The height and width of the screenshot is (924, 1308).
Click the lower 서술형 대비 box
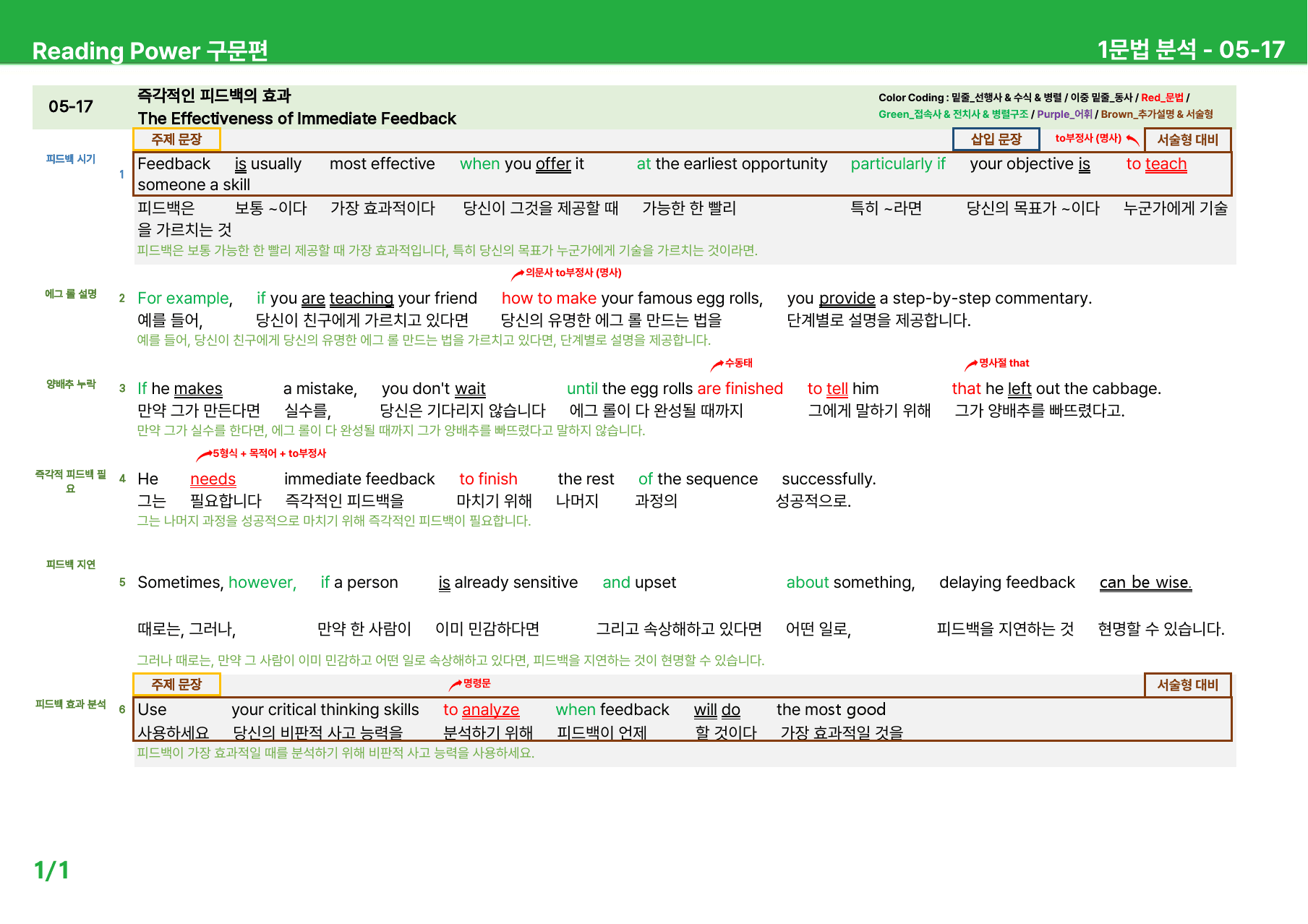pos(1187,685)
